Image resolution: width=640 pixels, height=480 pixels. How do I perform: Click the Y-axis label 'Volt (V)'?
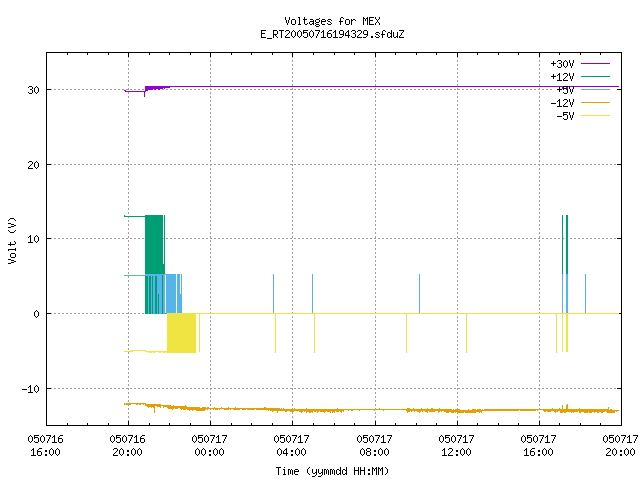click(12, 240)
